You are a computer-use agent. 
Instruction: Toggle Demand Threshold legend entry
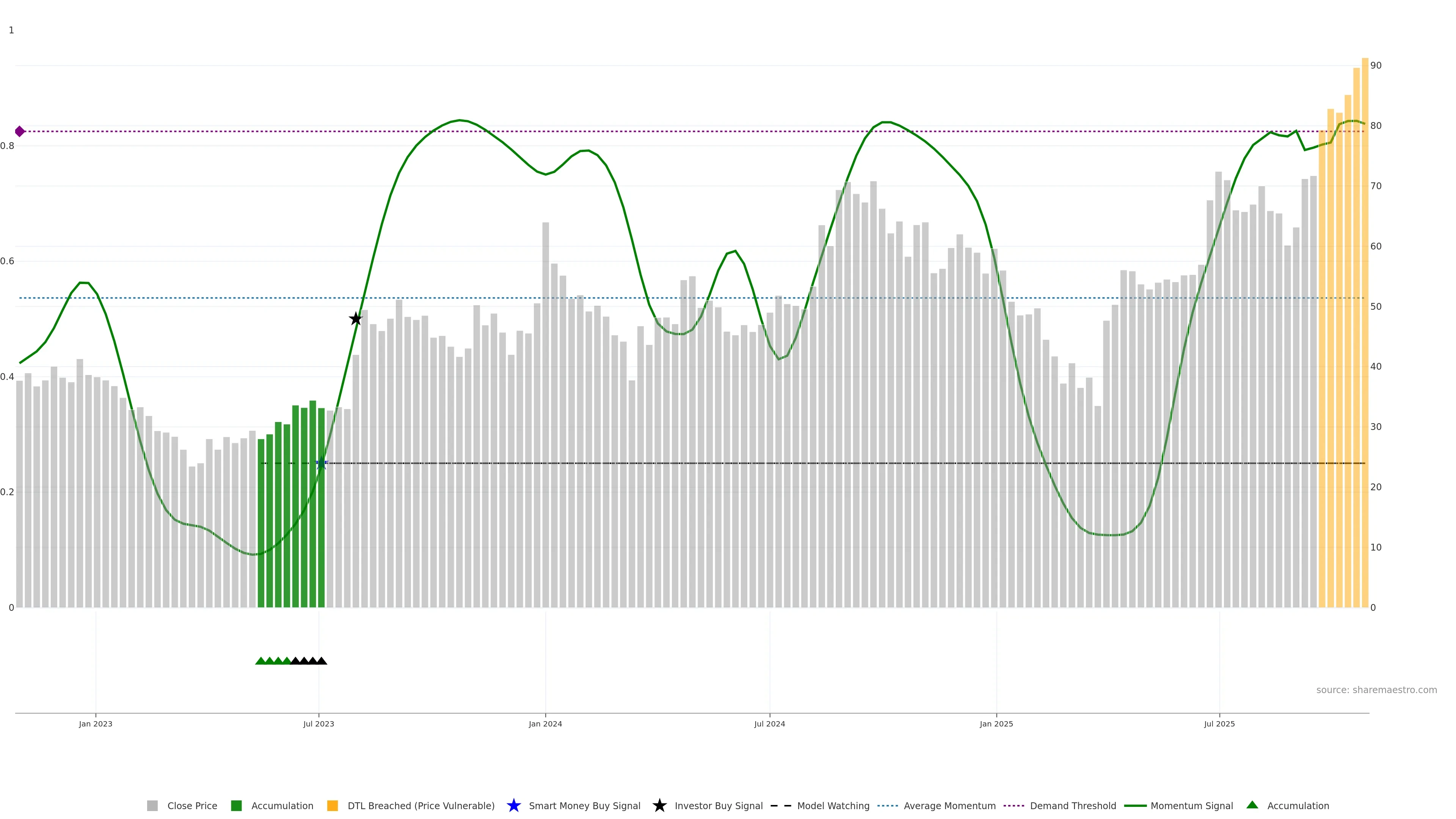[x=1072, y=805]
